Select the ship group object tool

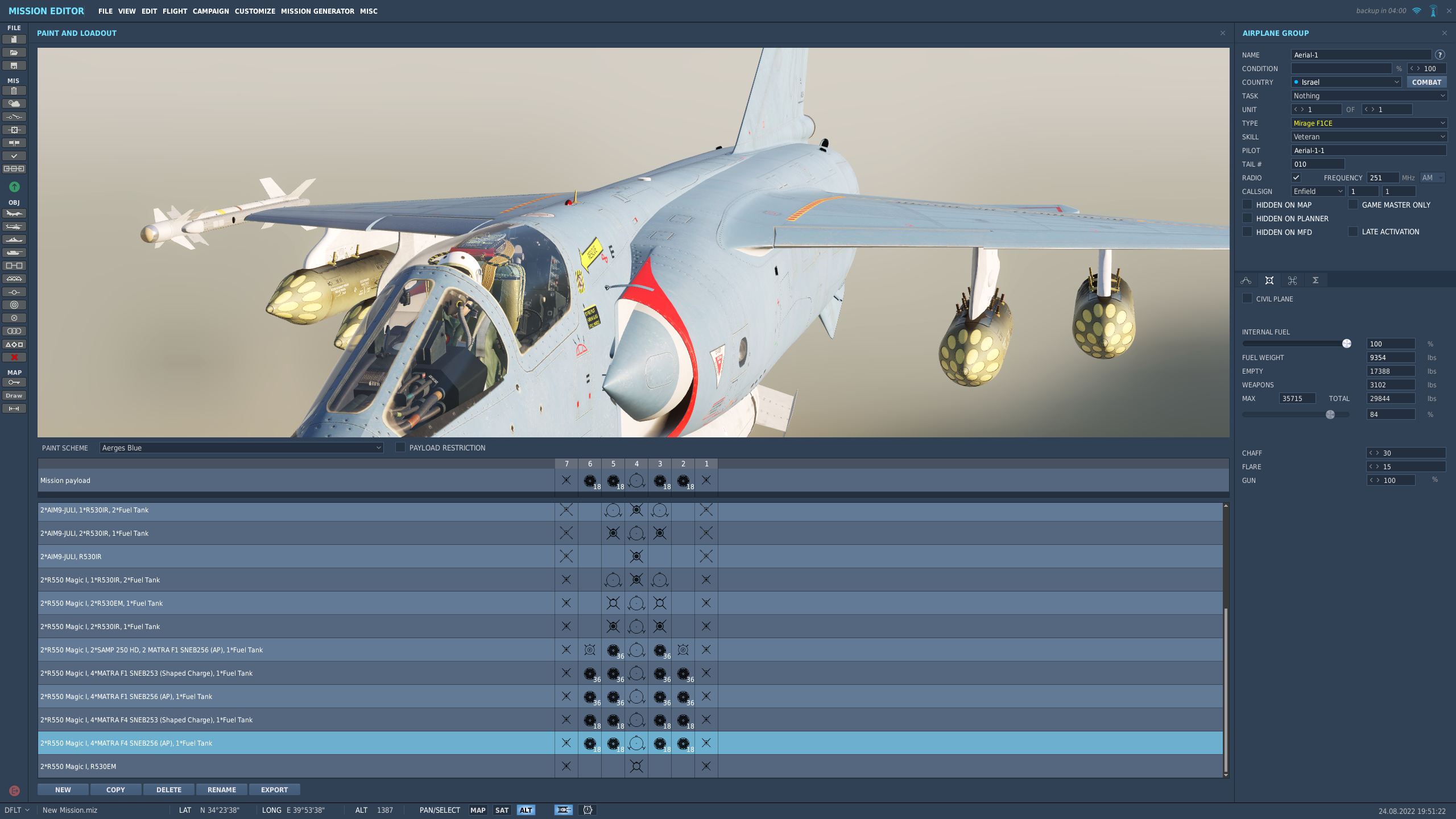coord(14,239)
